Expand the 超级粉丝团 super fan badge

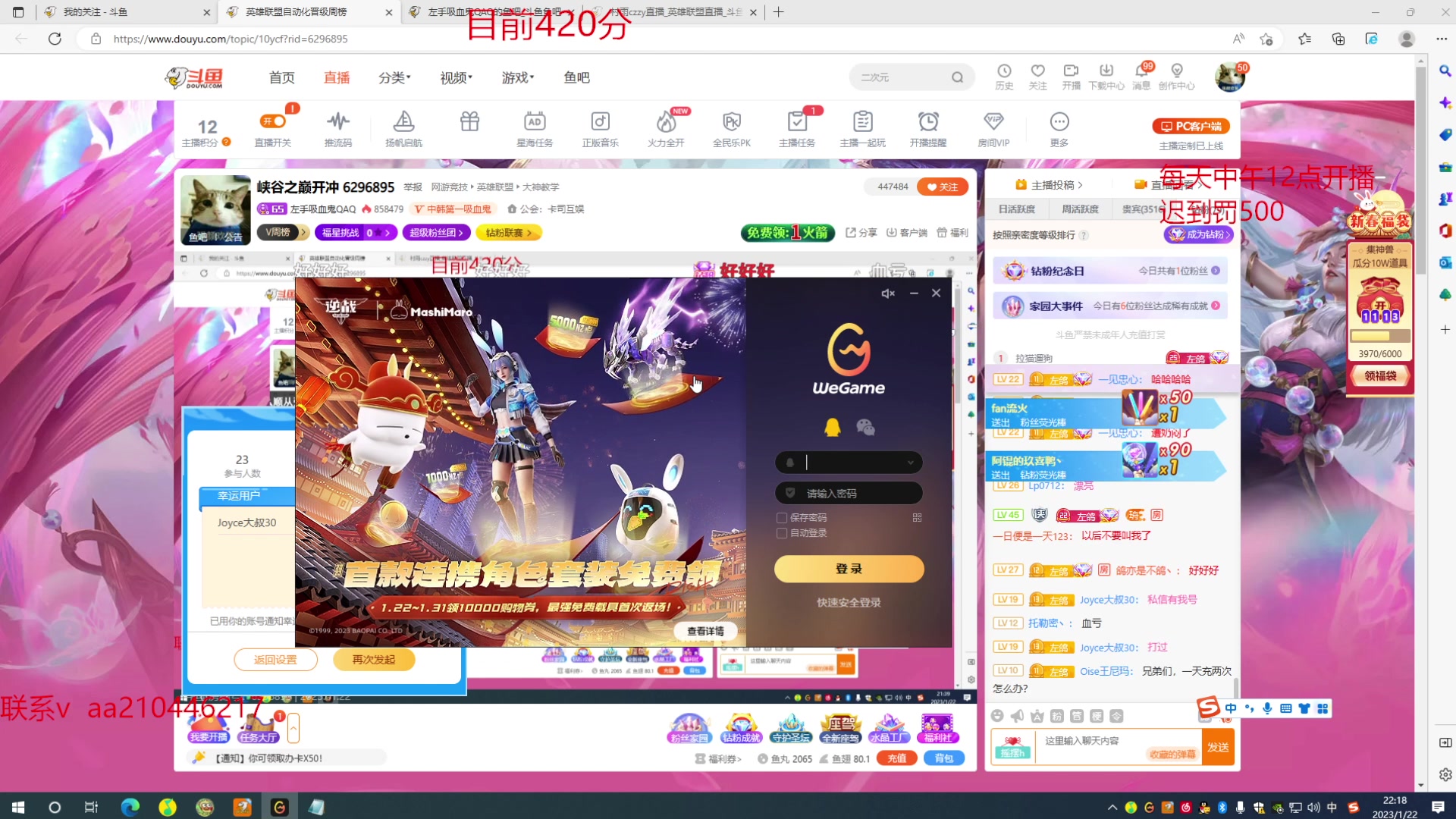point(437,233)
